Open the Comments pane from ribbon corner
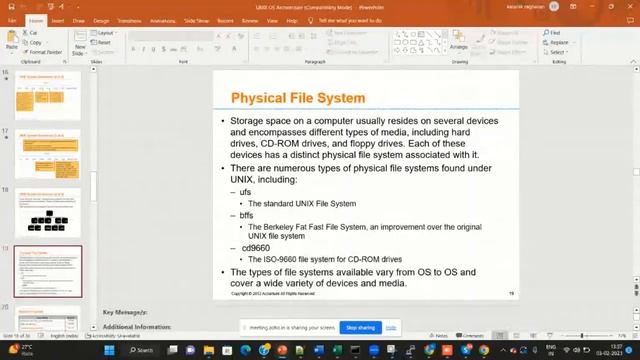Screen dimensions: 640x360 click(630, 20)
